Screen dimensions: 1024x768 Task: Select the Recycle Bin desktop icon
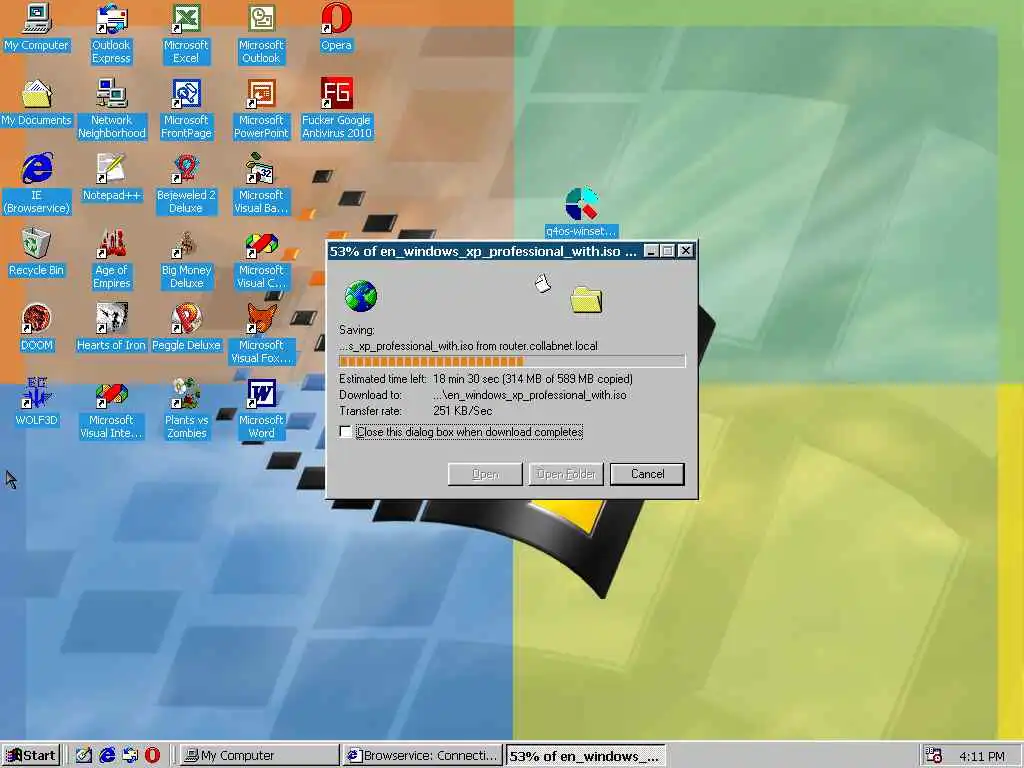37,253
